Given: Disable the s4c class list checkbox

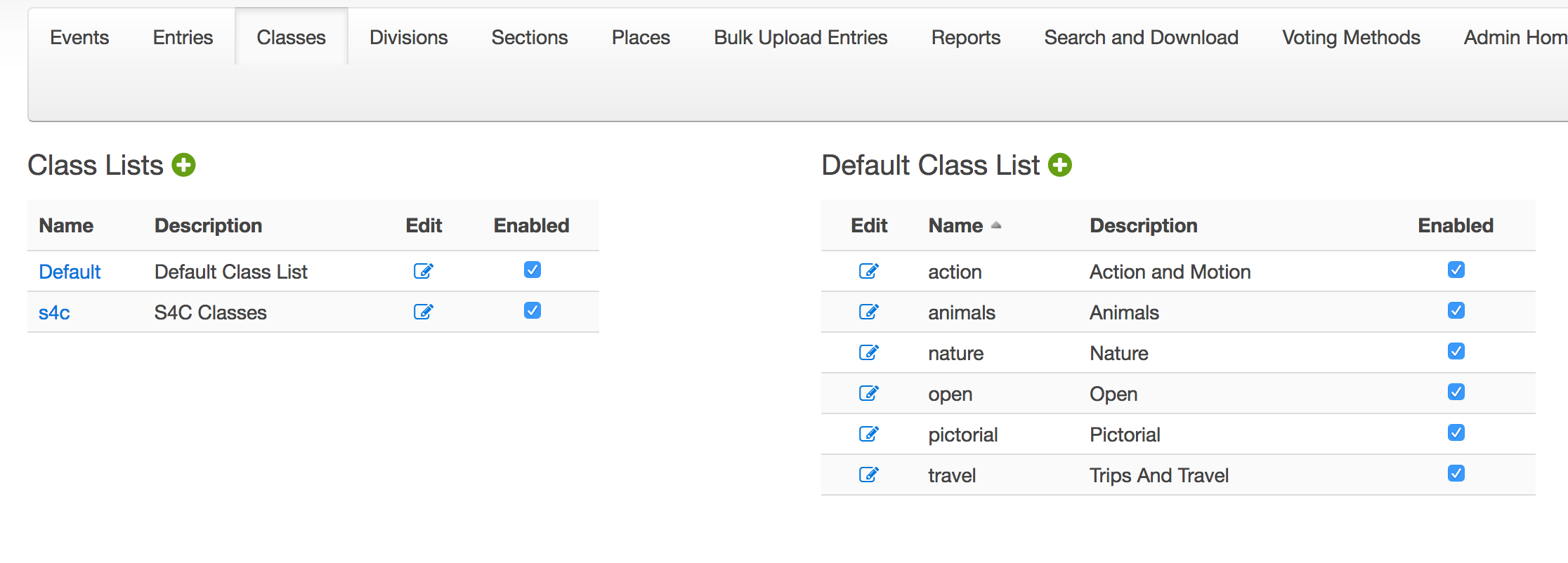Looking at the screenshot, I should coord(533,310).
